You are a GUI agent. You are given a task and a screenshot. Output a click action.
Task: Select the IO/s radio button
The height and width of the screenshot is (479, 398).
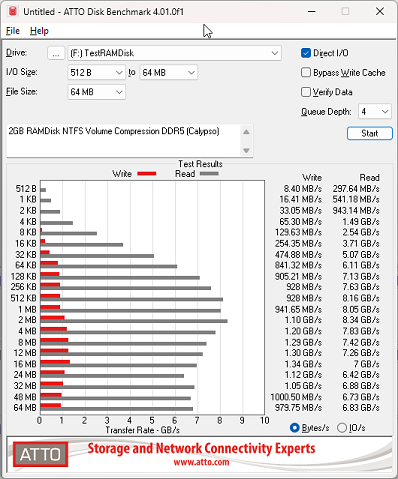342,428
